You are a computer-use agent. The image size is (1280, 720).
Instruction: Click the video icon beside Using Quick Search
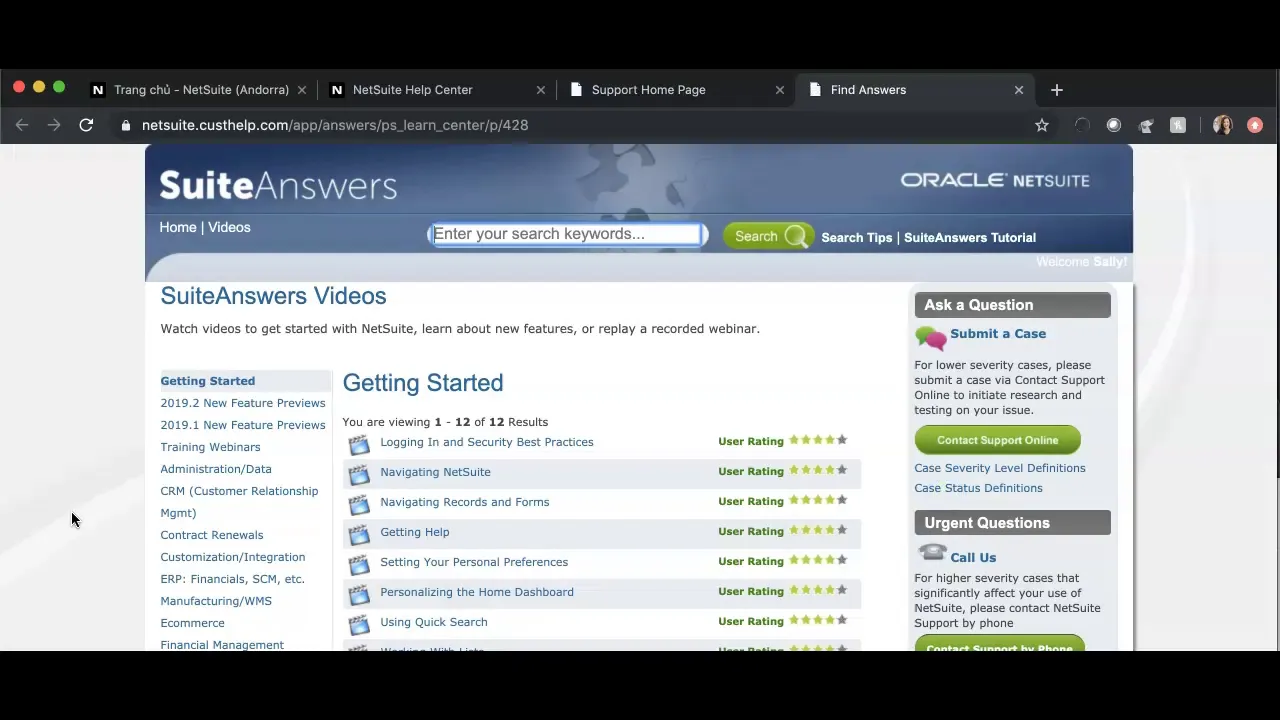(x=359, y=624)
